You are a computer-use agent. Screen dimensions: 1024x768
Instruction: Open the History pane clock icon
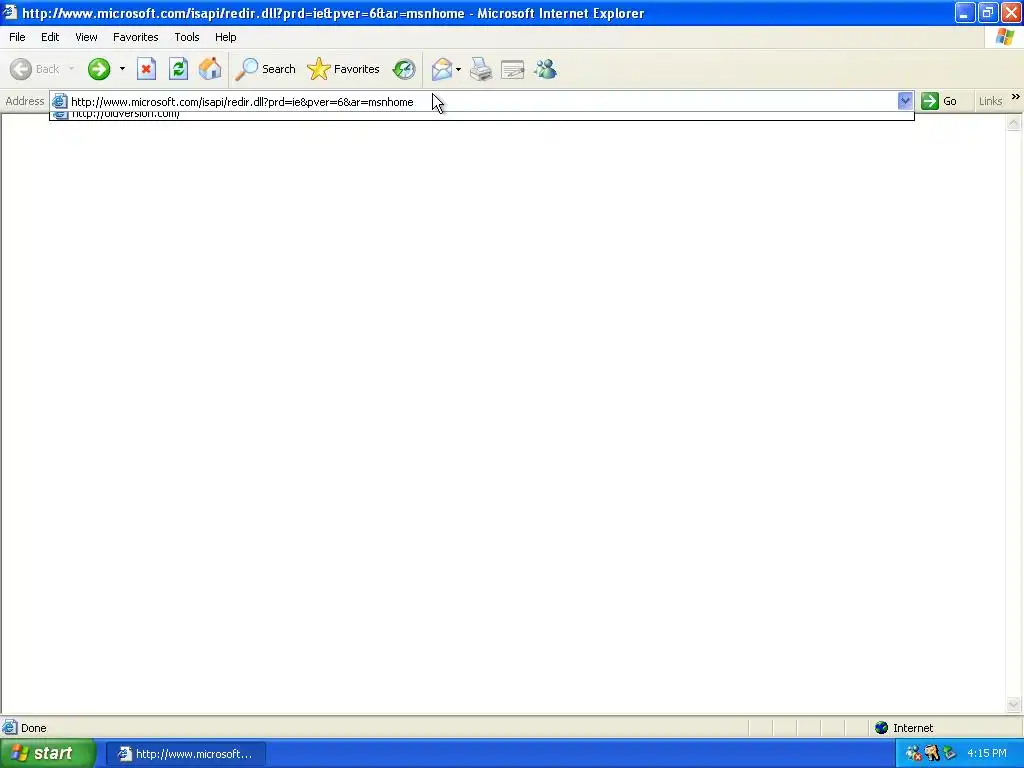(x=404, y=69)
